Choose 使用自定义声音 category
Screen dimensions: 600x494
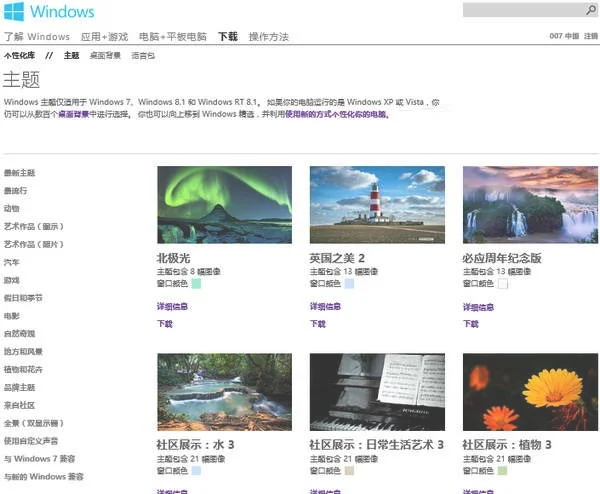click(31, 441)
